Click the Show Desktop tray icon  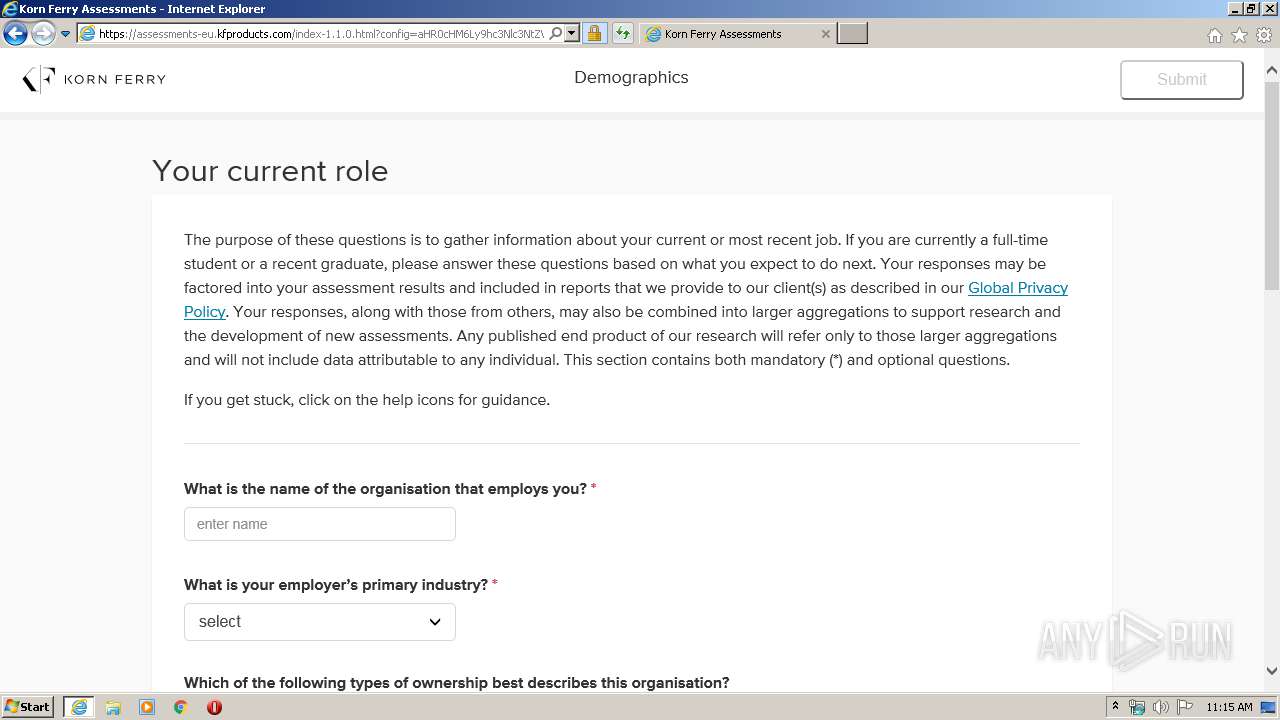coord(1268,707)
